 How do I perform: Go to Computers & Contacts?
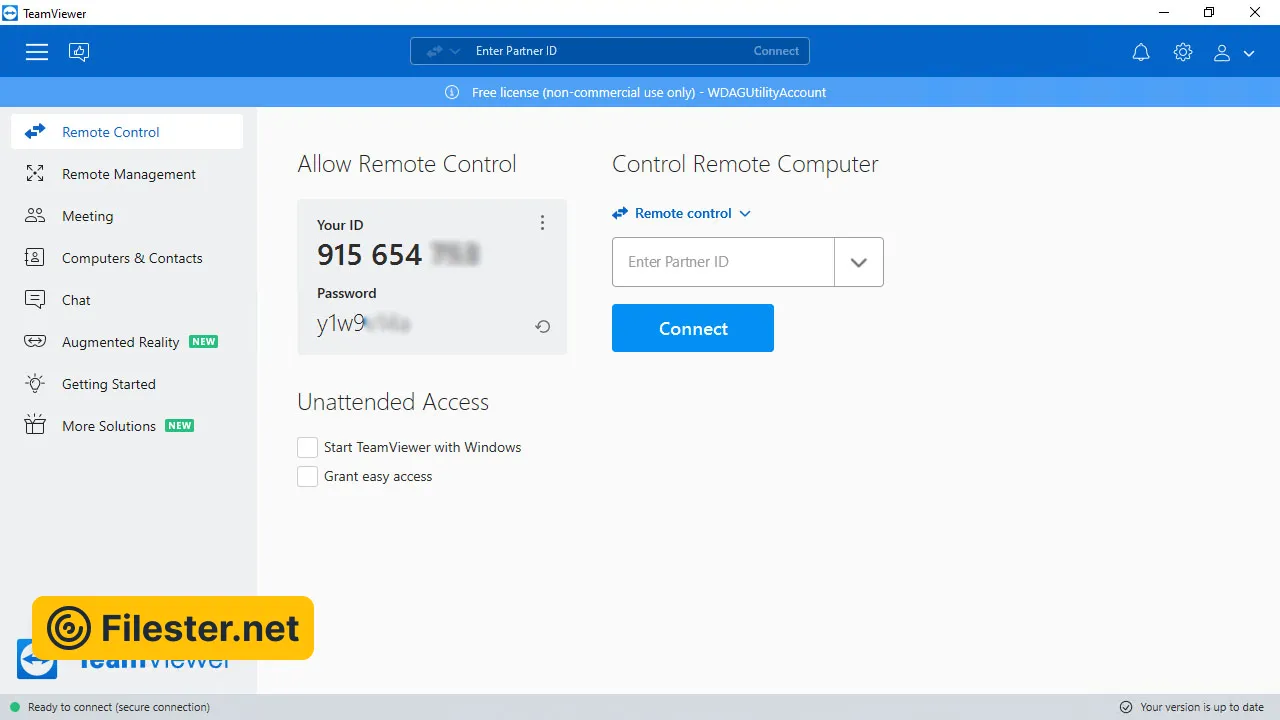[x=131, y=258]
